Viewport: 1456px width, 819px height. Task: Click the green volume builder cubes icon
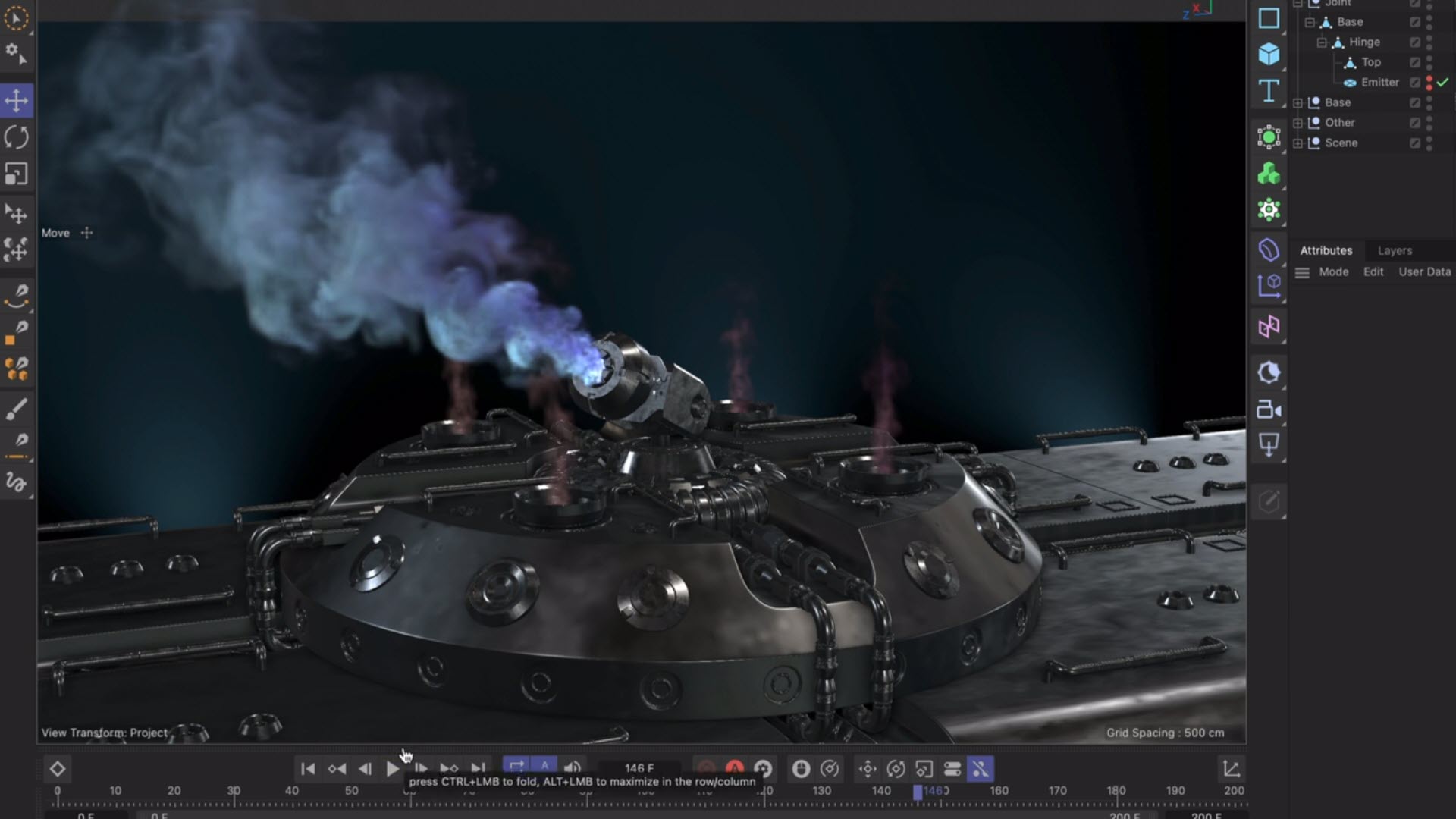tap(1268, 174)
